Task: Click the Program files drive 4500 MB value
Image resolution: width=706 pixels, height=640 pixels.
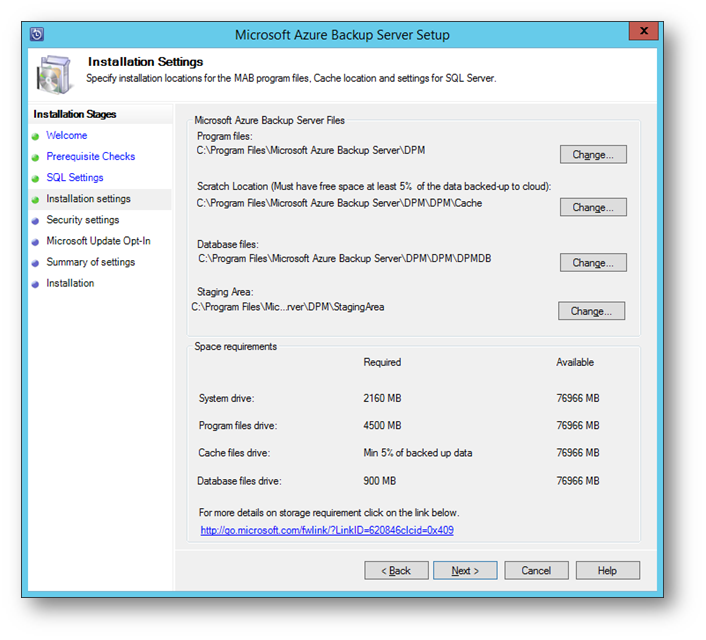Action: (x=382, y=426)
